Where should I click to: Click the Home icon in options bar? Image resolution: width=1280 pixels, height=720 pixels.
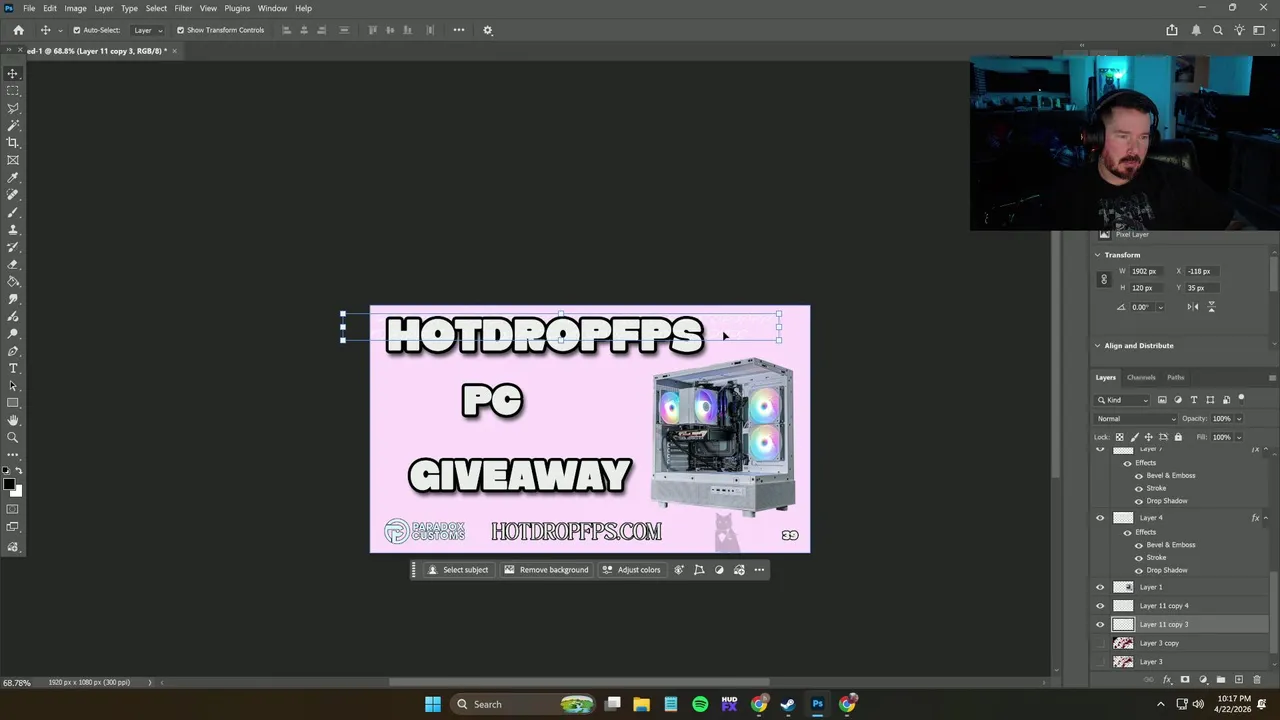click(x=18, y=30)
